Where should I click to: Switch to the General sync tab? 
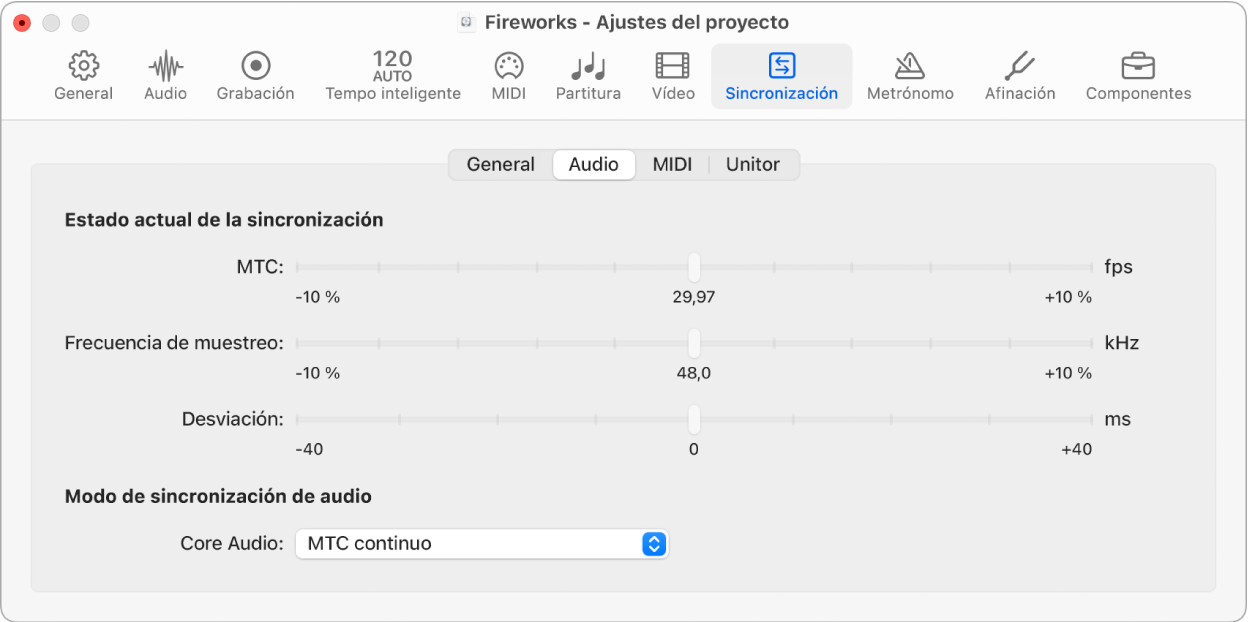point(500,164)
